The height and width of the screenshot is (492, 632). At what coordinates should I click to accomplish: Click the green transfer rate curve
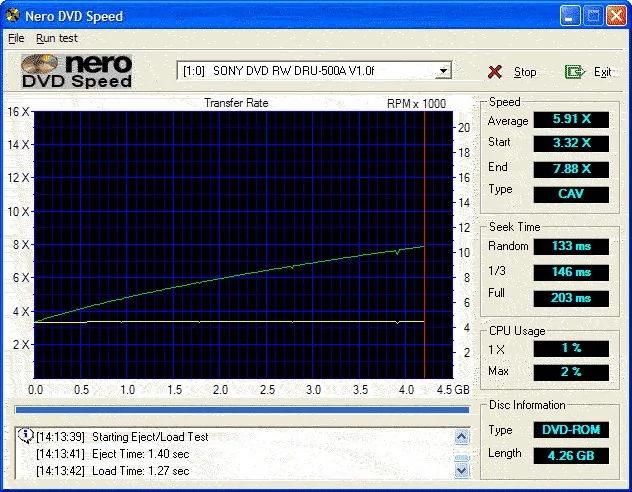click(230, 276)
